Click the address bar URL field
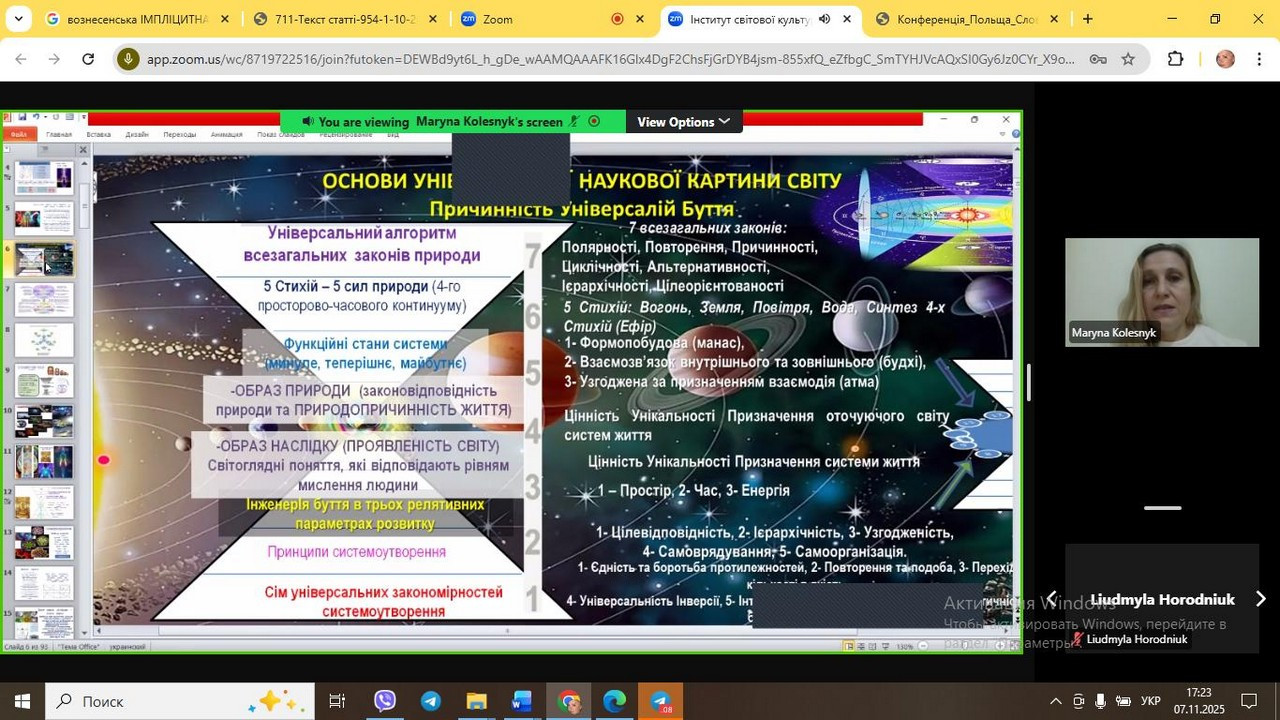The image size is (1280, 720). [610, 60]
